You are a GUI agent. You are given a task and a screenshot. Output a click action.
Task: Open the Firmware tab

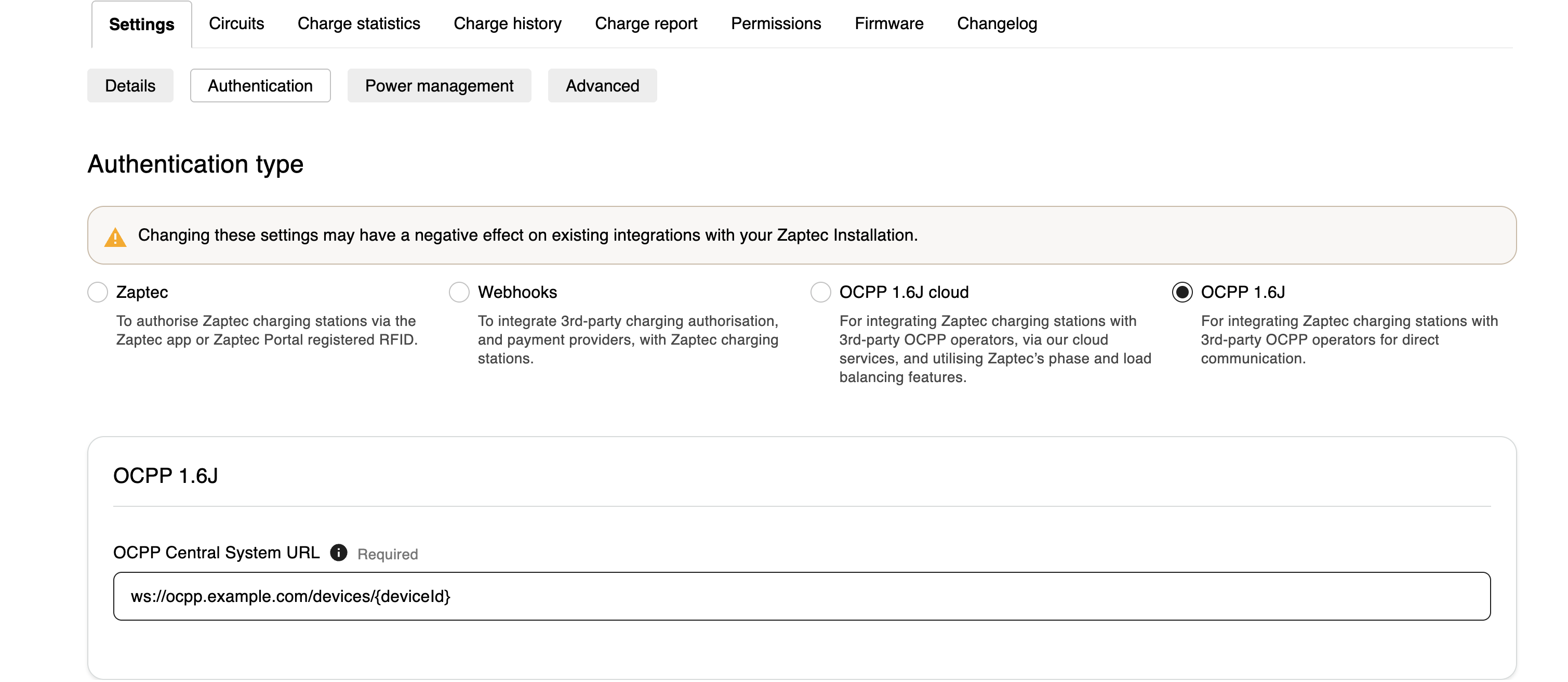pyautogui.click(x=889, y=24)
